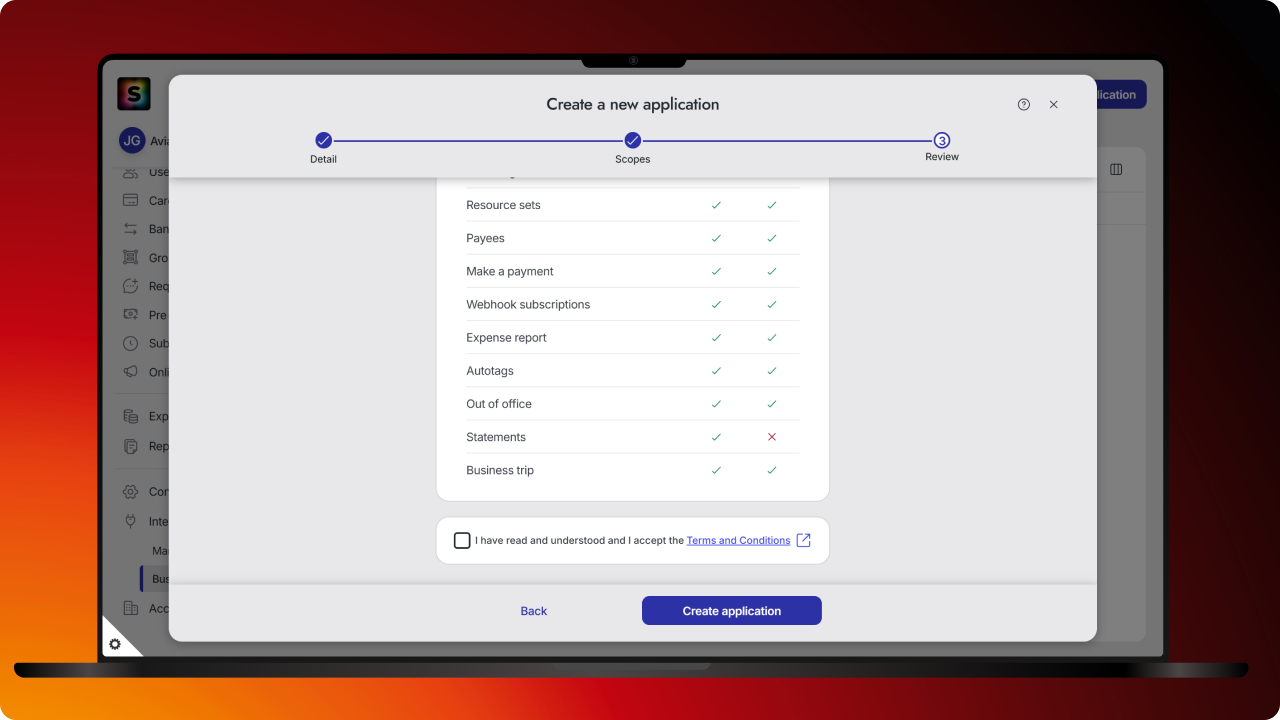Click the JG user avatar

pos(132,141)
